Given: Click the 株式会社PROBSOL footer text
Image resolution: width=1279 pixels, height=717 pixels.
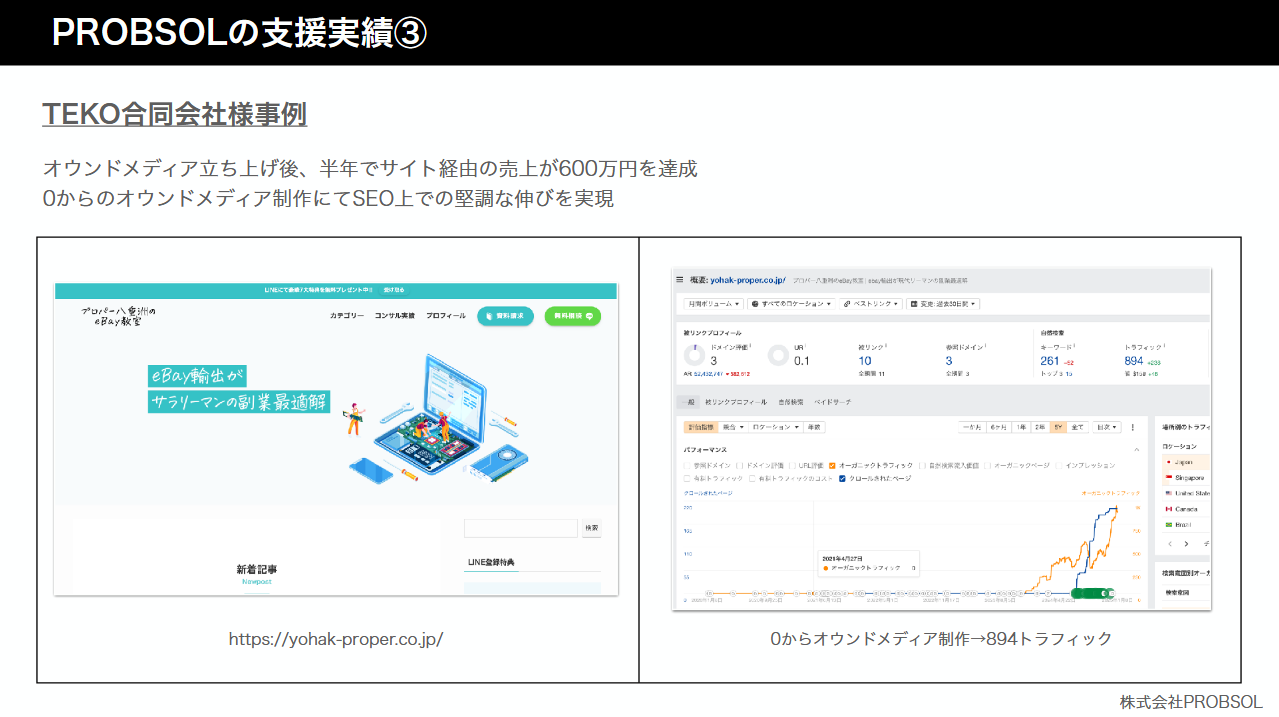Looking at the screenshot, I should 1191,702.
